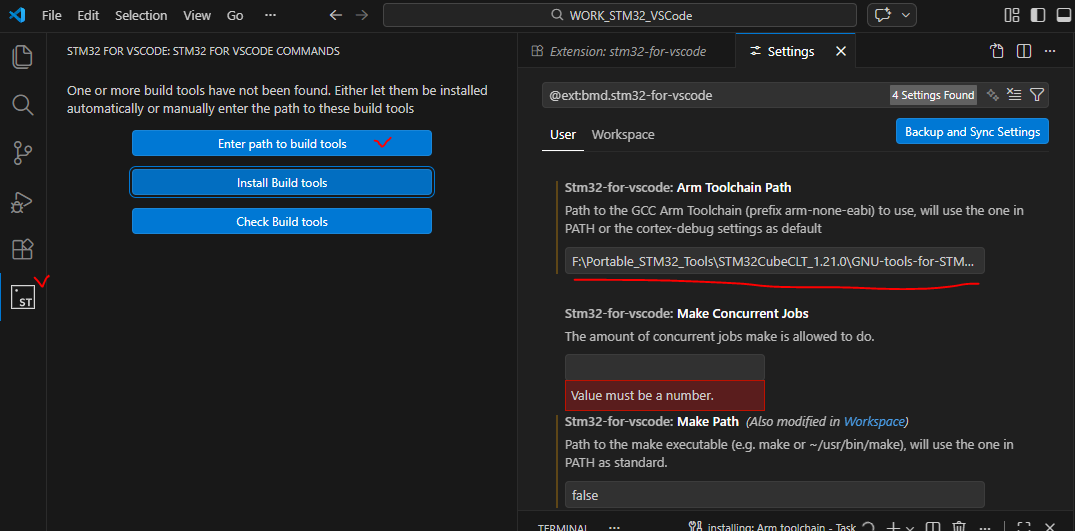1075x531 pixels.
Task: Split the editor to the right
Action: 1024,51
